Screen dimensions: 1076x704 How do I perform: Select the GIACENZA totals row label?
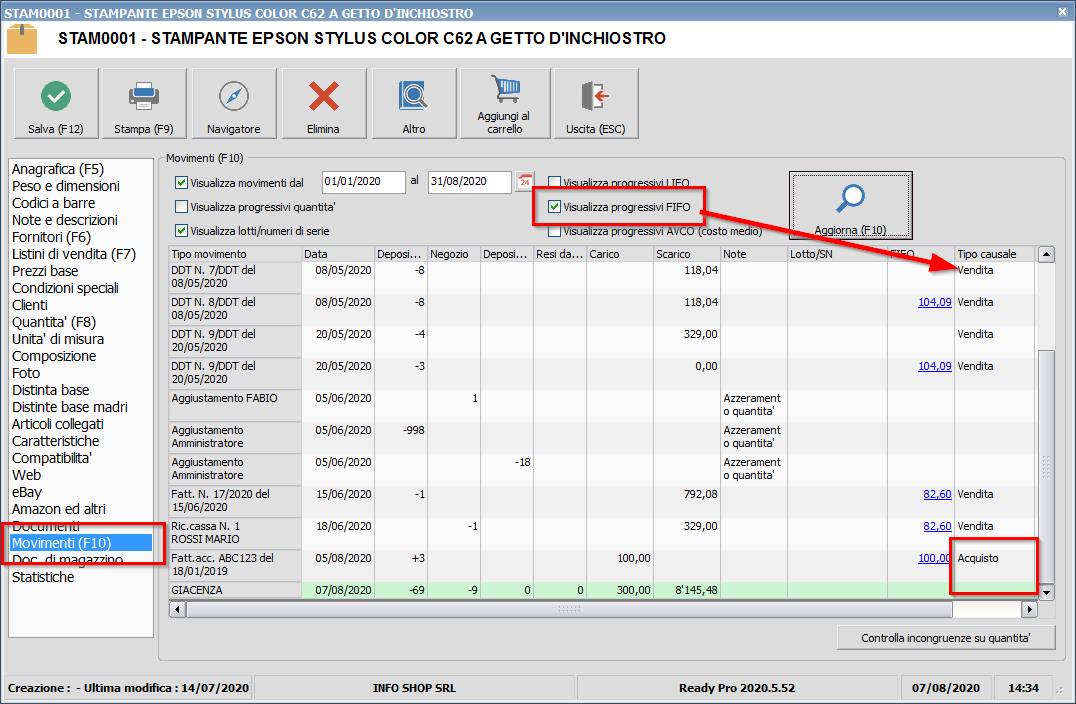[x=235, y=590]
